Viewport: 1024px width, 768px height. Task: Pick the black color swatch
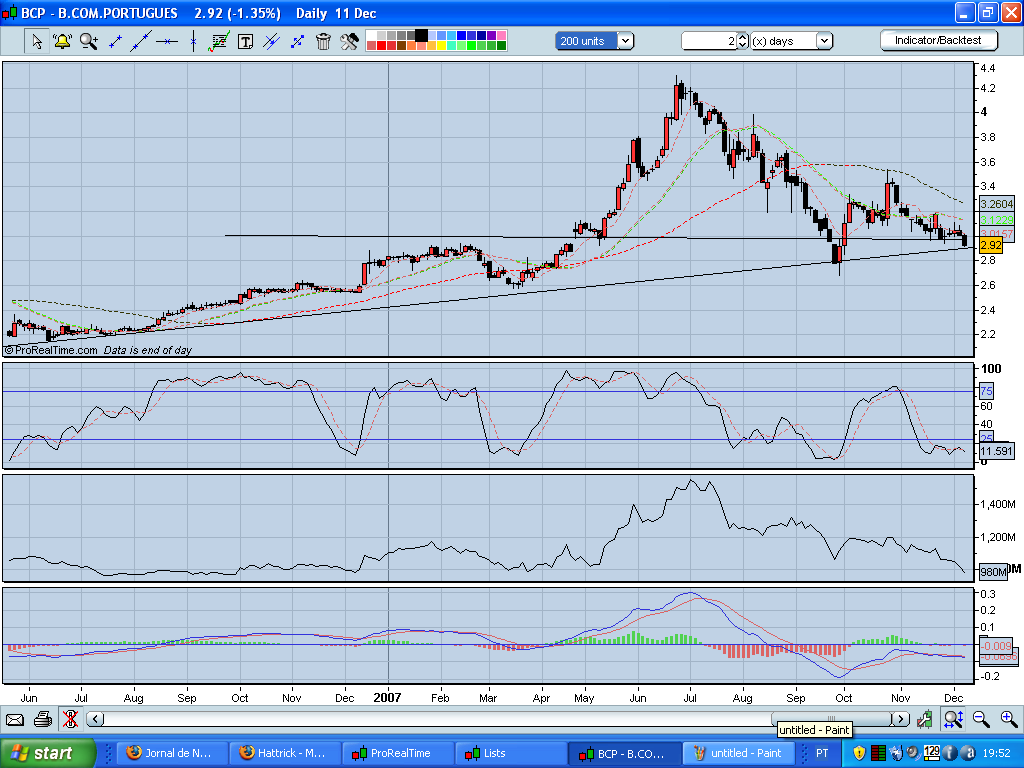(421, 35)
